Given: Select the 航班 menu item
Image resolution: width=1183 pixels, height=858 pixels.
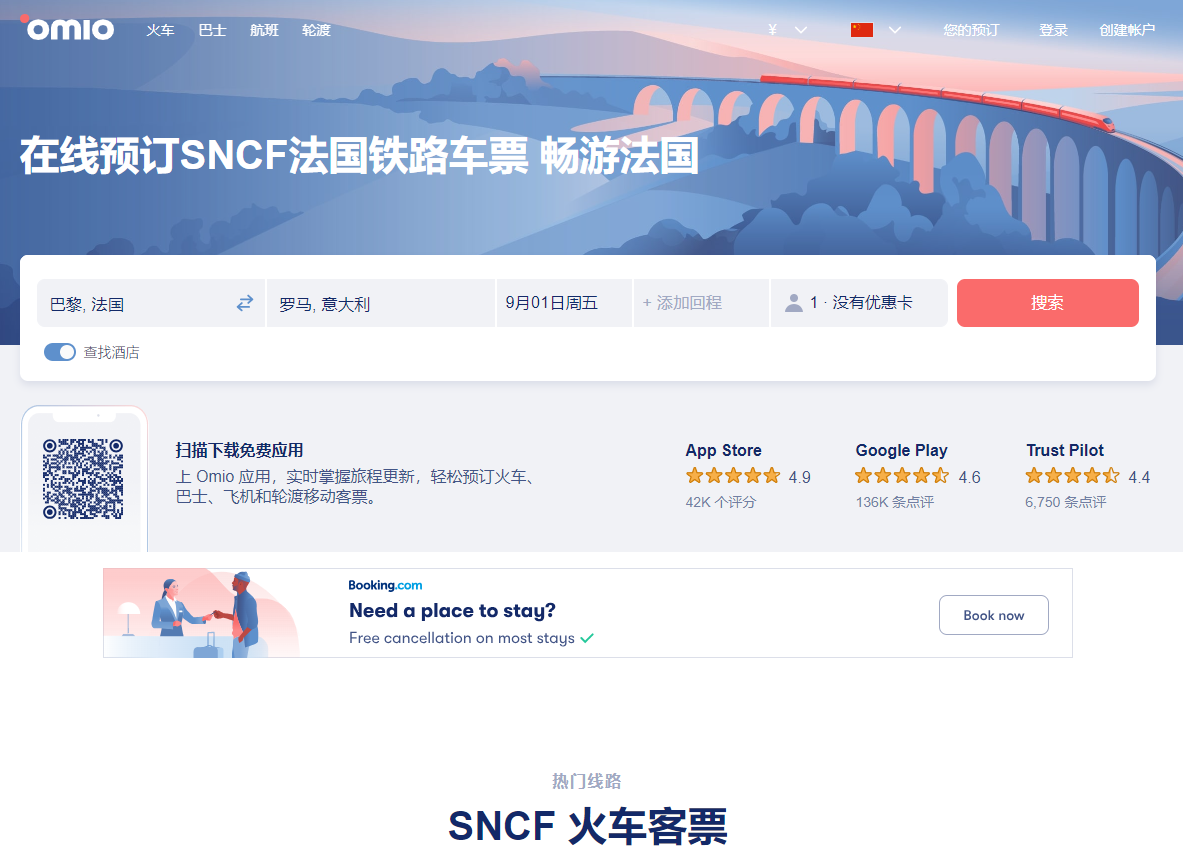Looking at the screenshot, I should [264, 30].
